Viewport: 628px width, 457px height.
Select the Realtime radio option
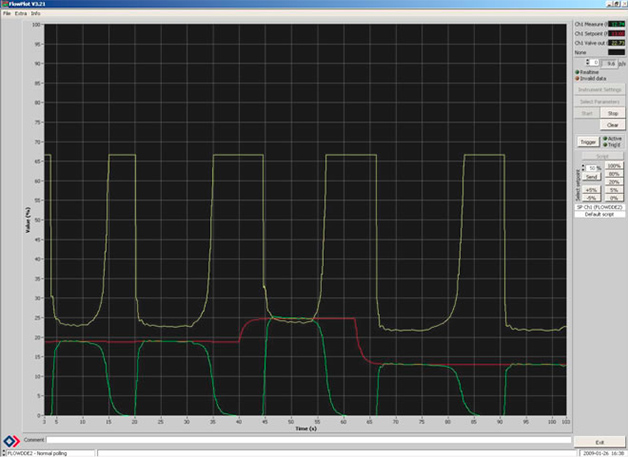click(578, 72)
